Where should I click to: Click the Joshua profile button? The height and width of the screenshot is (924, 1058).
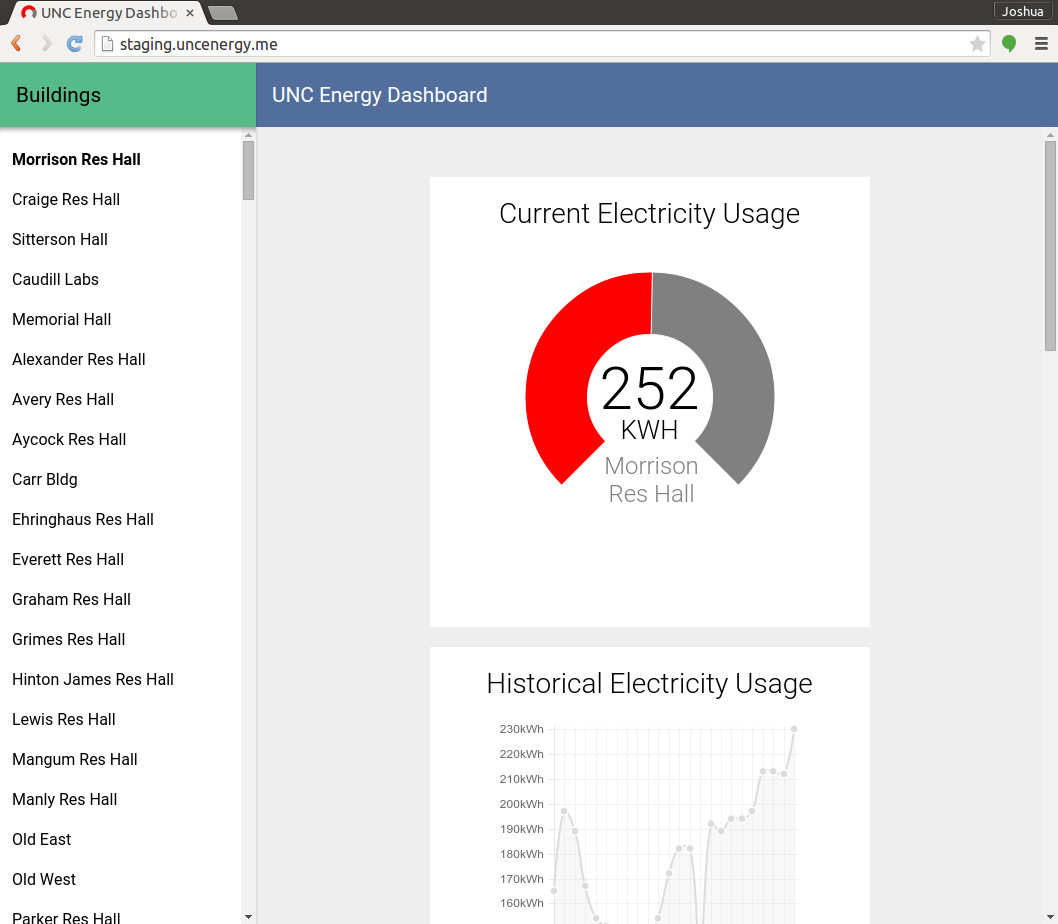1022,11
